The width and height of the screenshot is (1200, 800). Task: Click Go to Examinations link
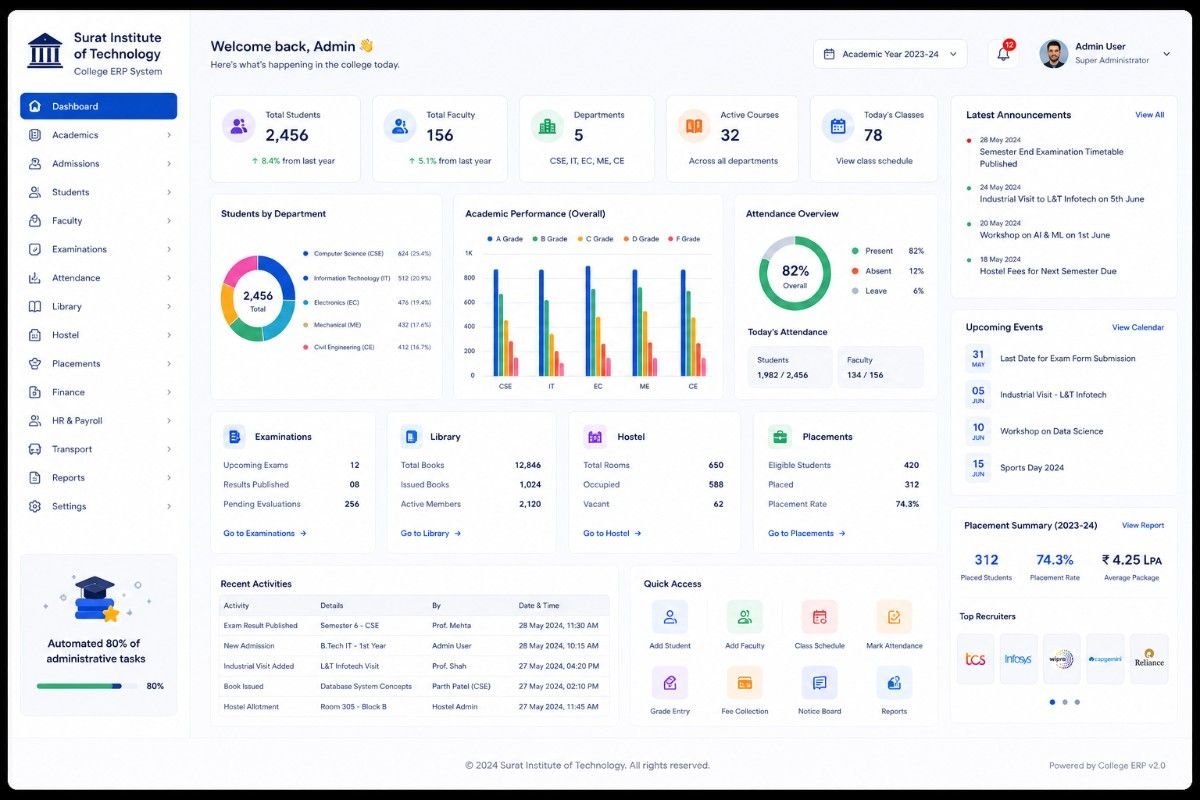click(x=265, y=533)
